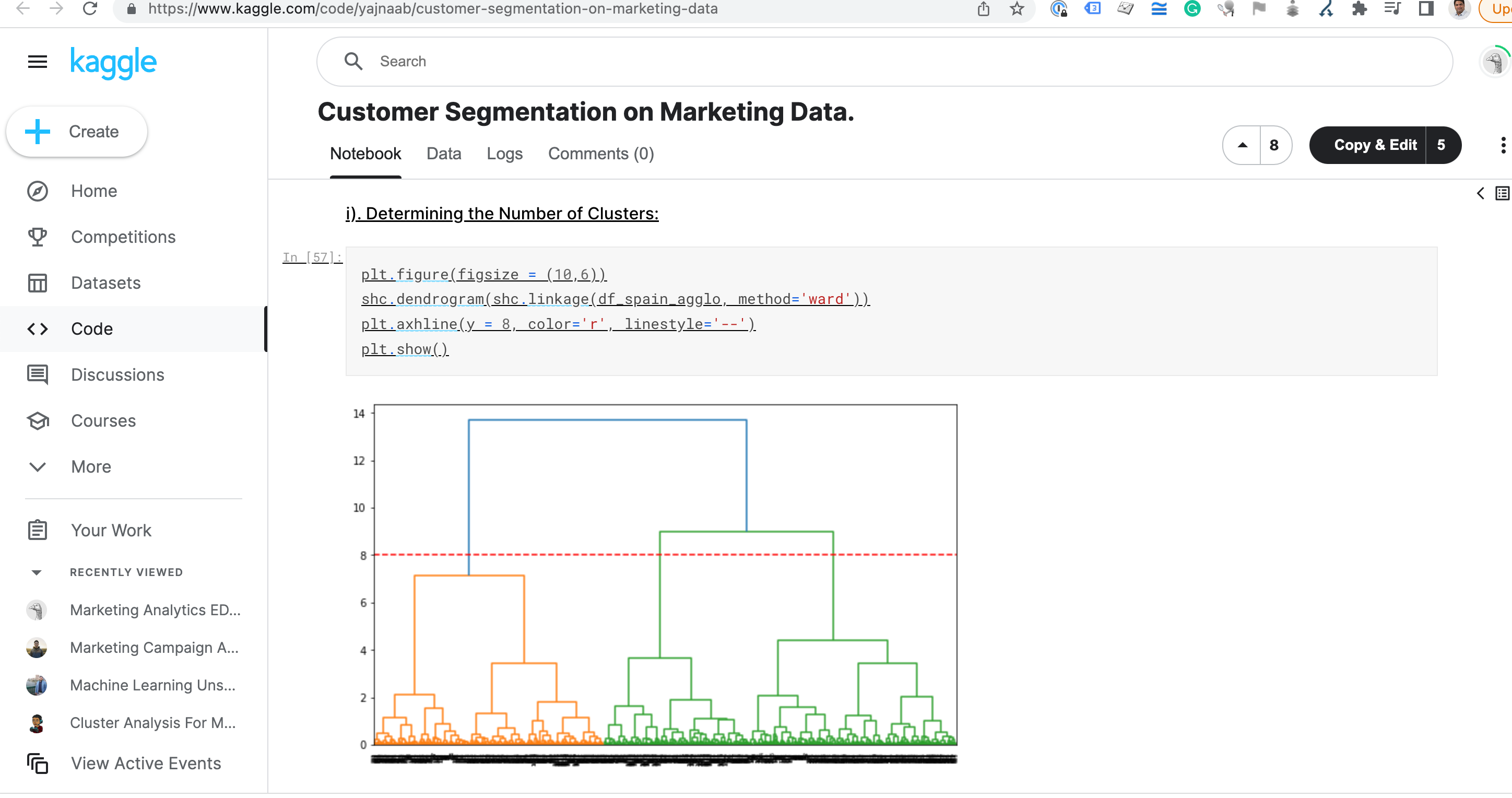Screen dimensions: 1512x798
Task: Open the hamburger navigation menu
Action: click(x=37, y=61)
